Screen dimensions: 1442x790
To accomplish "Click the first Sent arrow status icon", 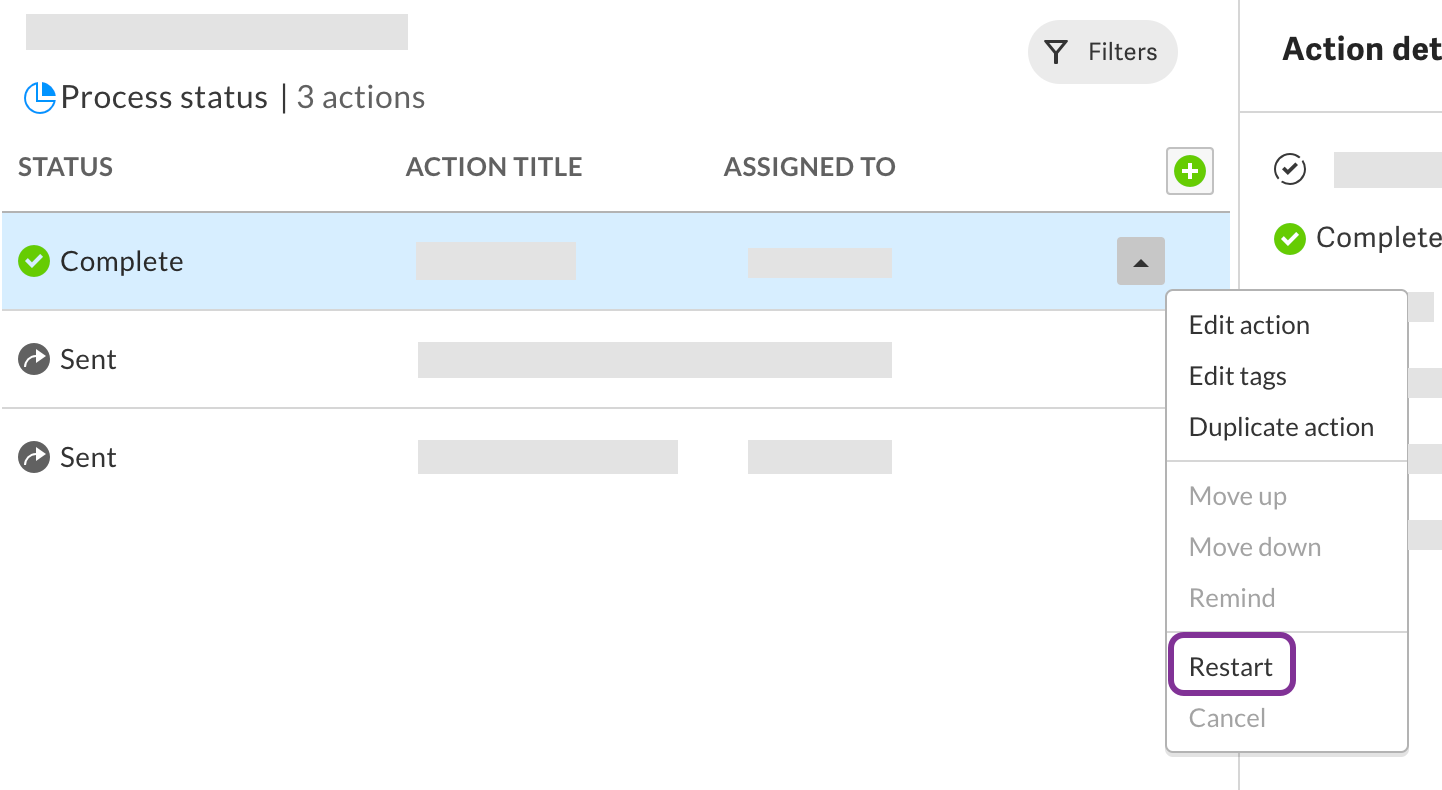I will coord(34,359).
